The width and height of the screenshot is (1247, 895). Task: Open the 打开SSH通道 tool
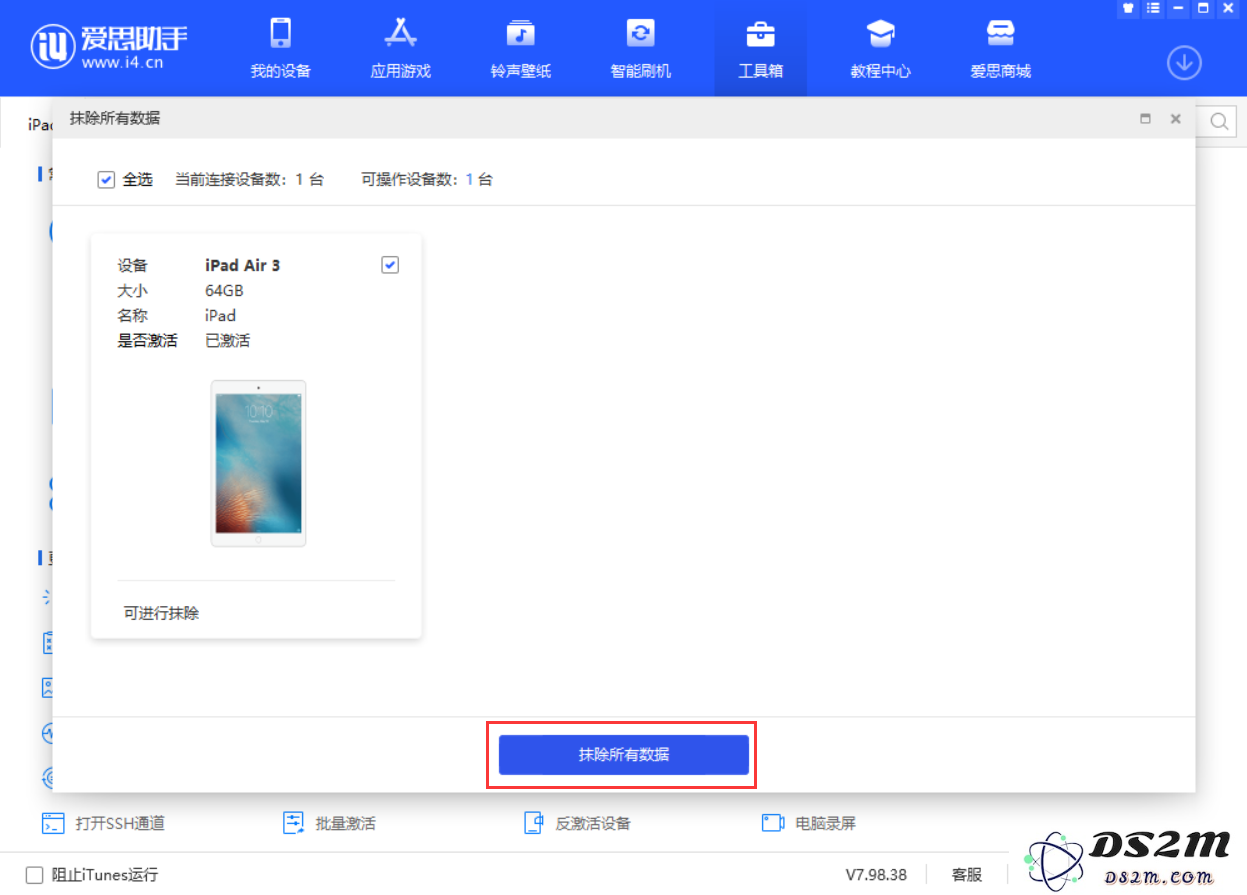(x=103, y=824)
